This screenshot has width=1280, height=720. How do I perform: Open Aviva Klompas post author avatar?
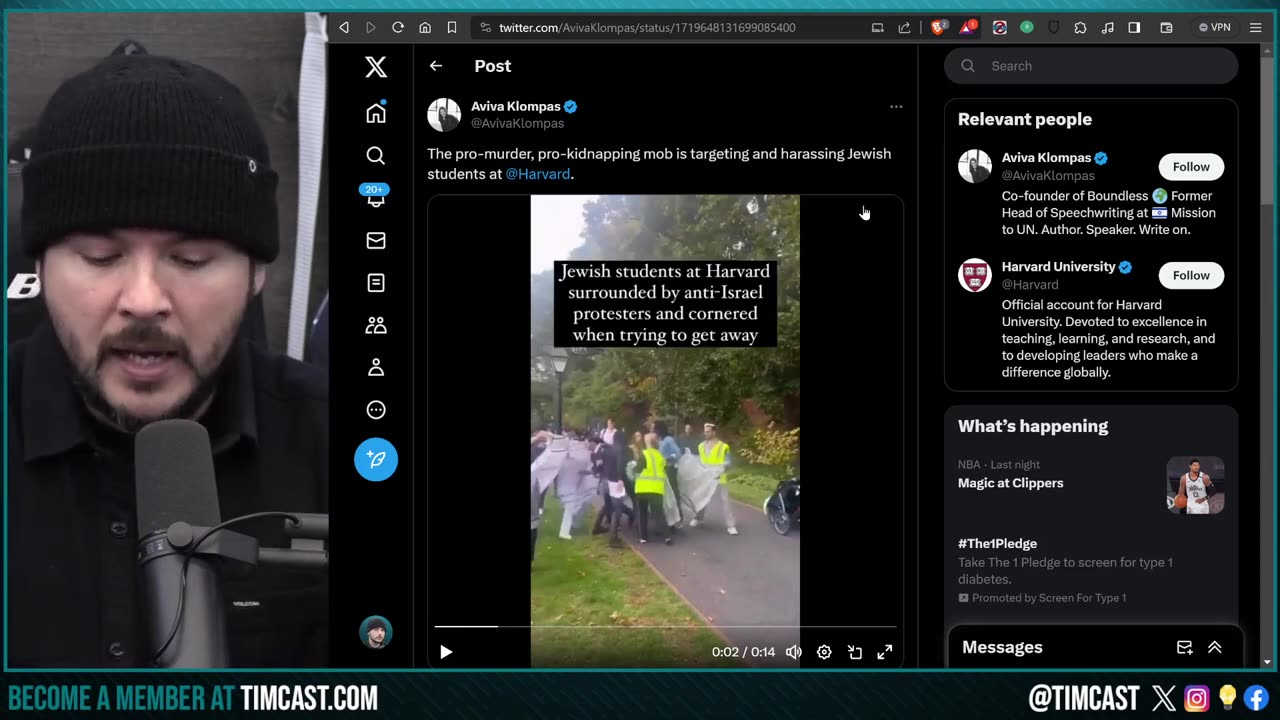coord(444,114)
